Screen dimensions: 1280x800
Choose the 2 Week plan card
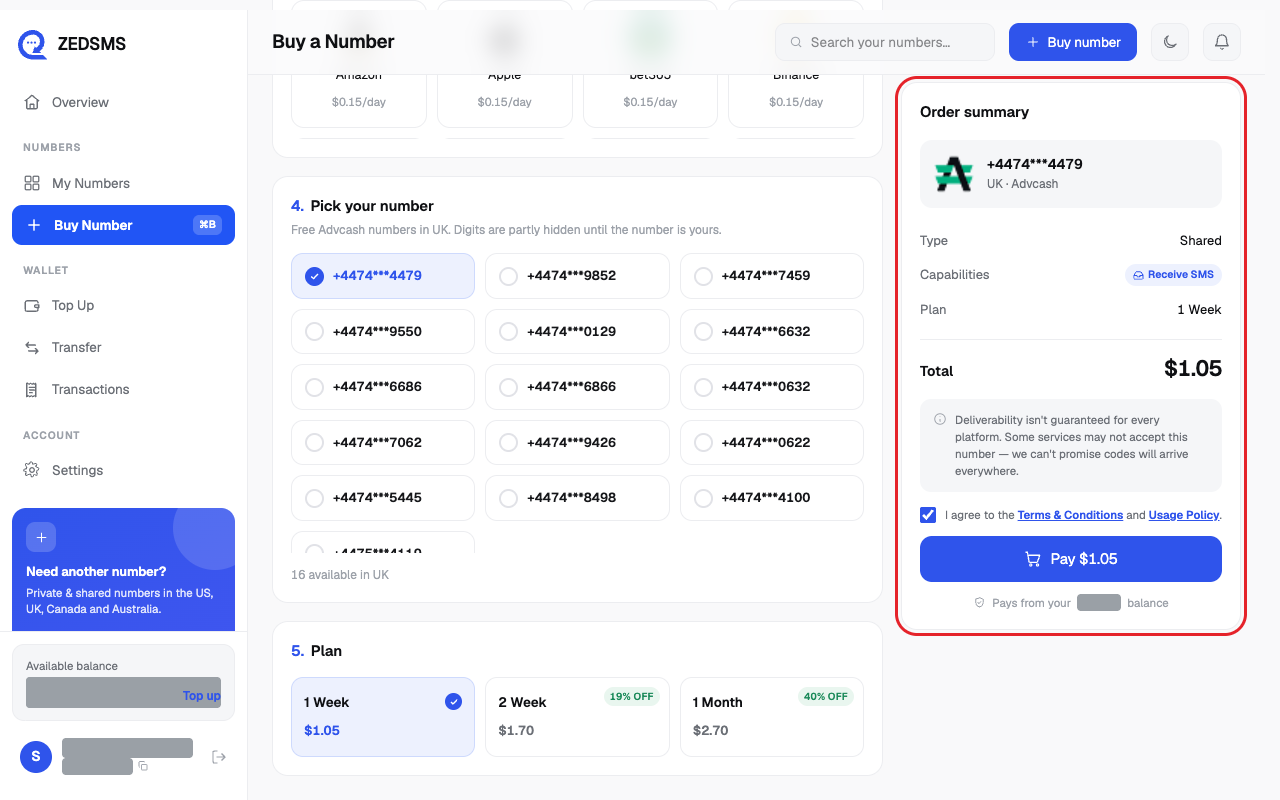click(x=577, y=717)
